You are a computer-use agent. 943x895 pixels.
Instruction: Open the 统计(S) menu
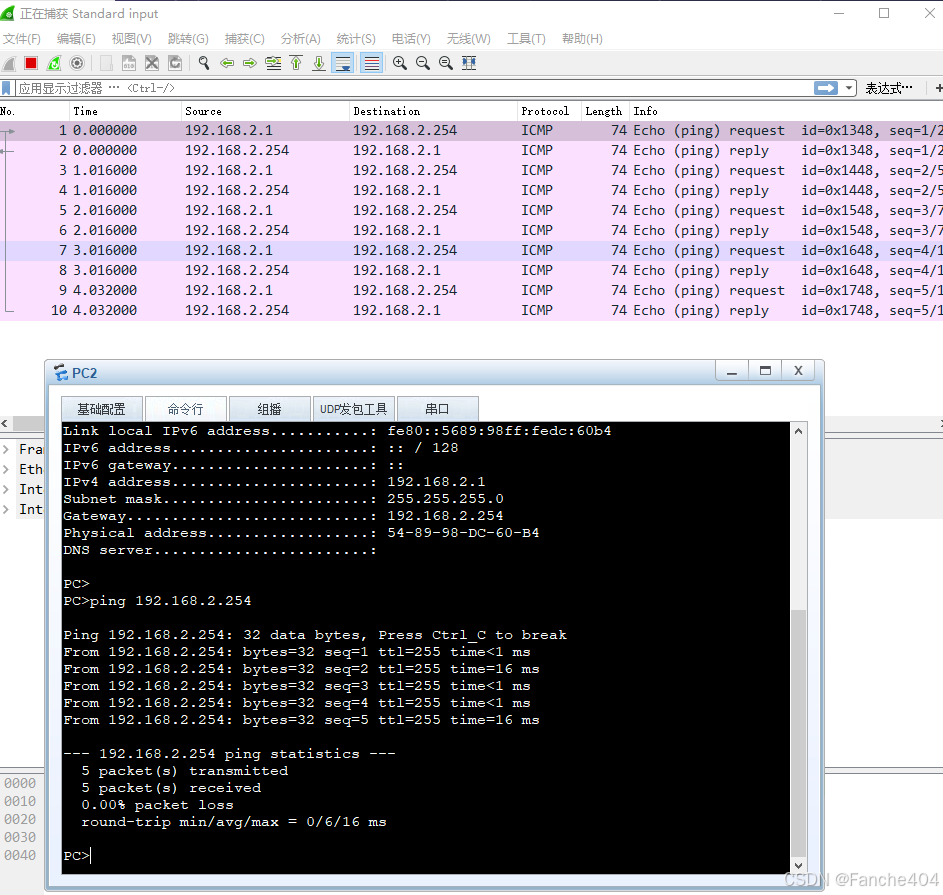click(356, 38)
